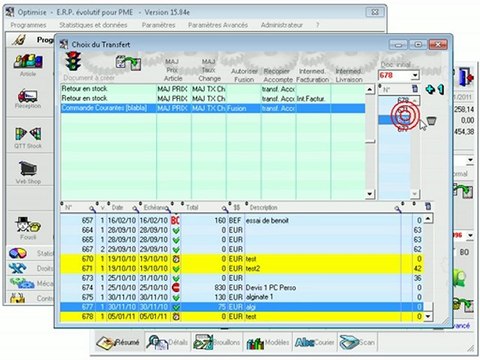480x360 pixels.
Task: Switch to the Brouillons tab
Action: coord(217,342)
